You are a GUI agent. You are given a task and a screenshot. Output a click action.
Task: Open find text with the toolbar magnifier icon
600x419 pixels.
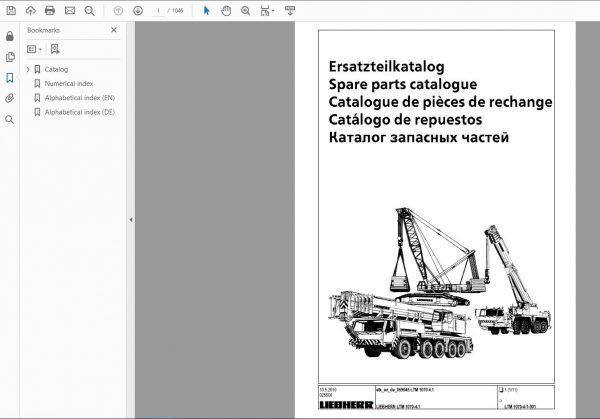tap(90, 11)
